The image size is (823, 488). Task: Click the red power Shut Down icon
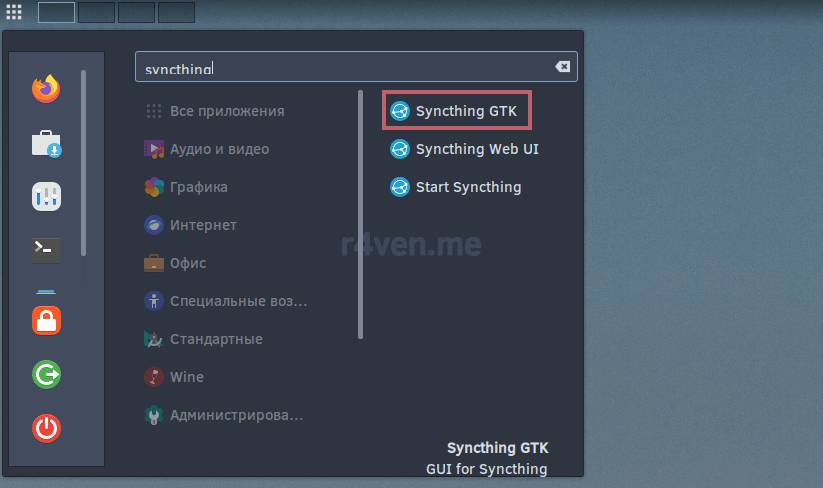point(46,428)
